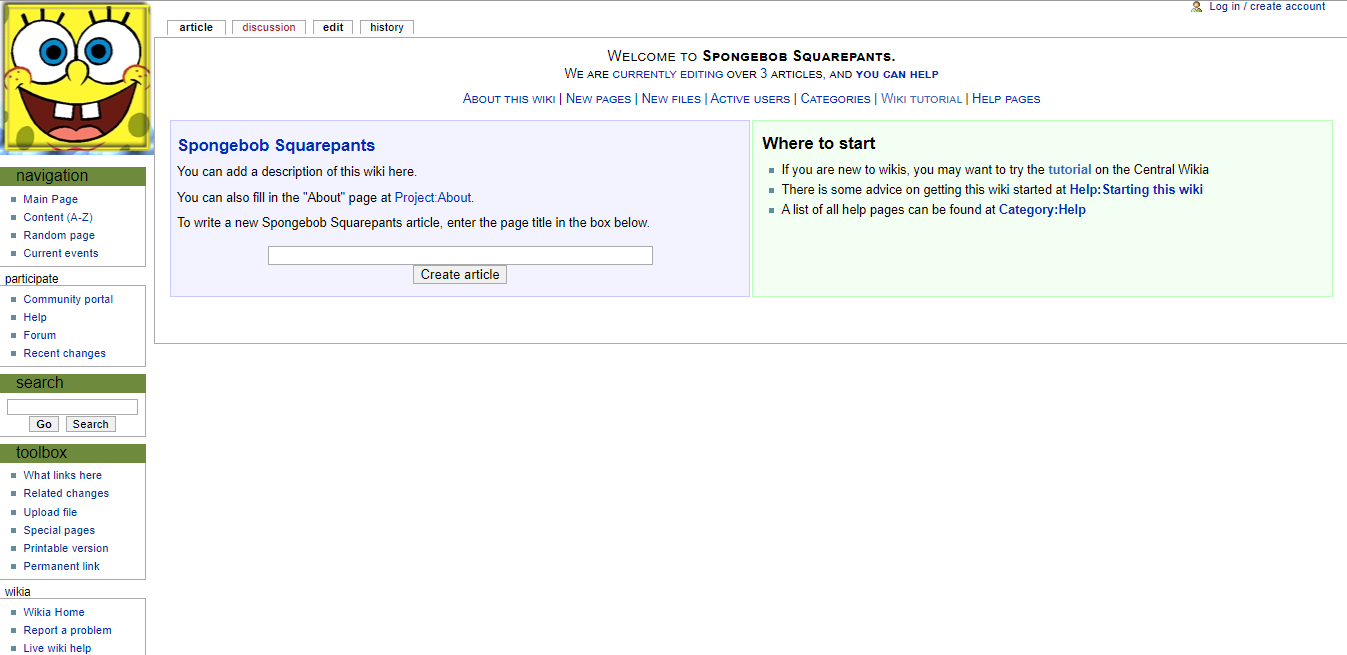The height and width of the screenshot is (655, 1347).
Task: Click the new article title input box
Action: click(x=460, y=255)
